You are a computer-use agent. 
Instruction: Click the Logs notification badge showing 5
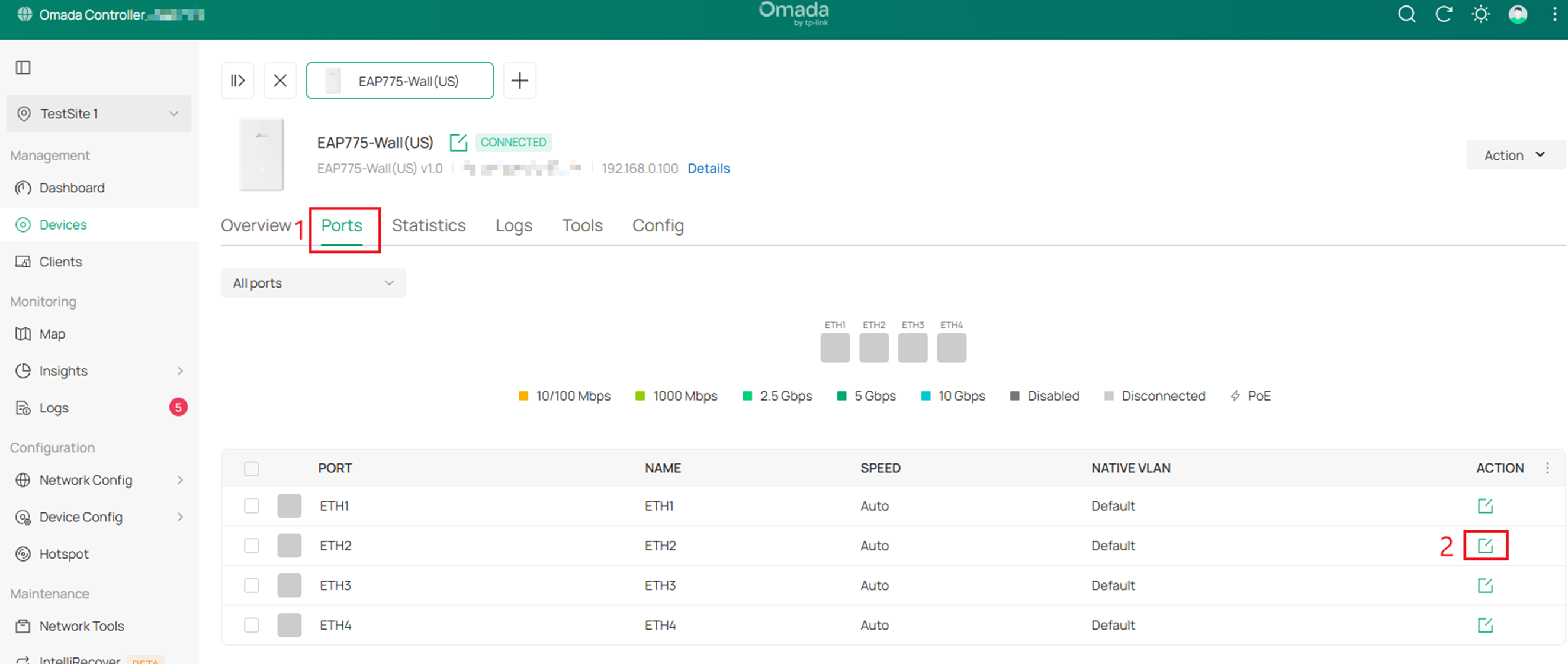178,407
